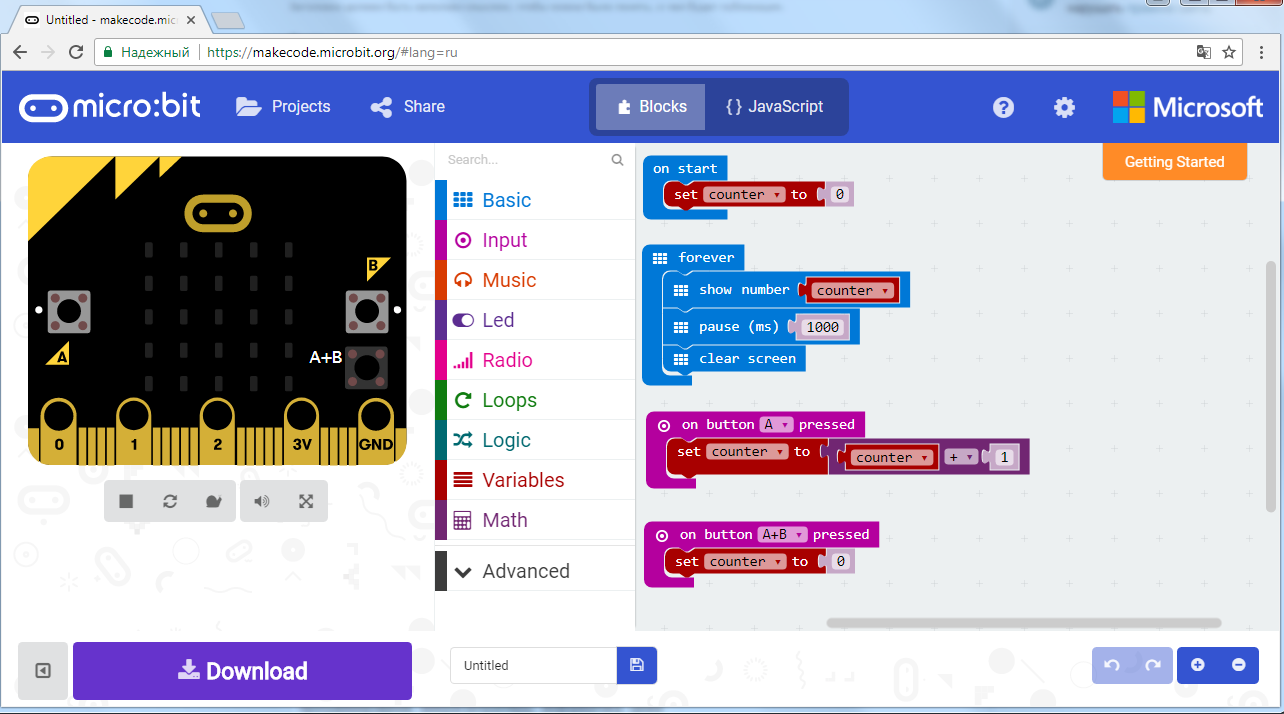
Task: Click the Download button
Action: [242, 670]
